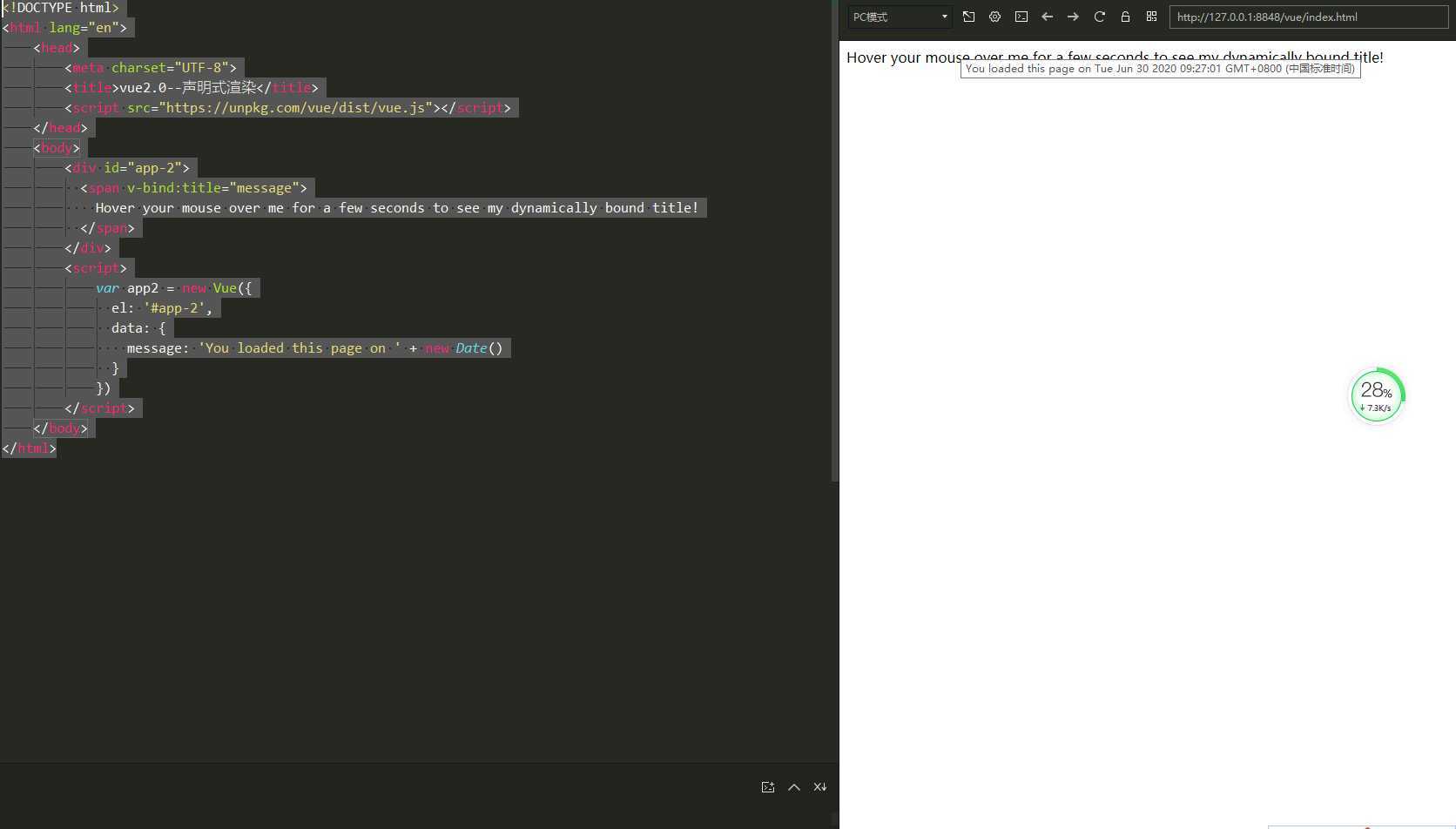
Task: Click the closing </body> tag line
Action: click(60, 428)
